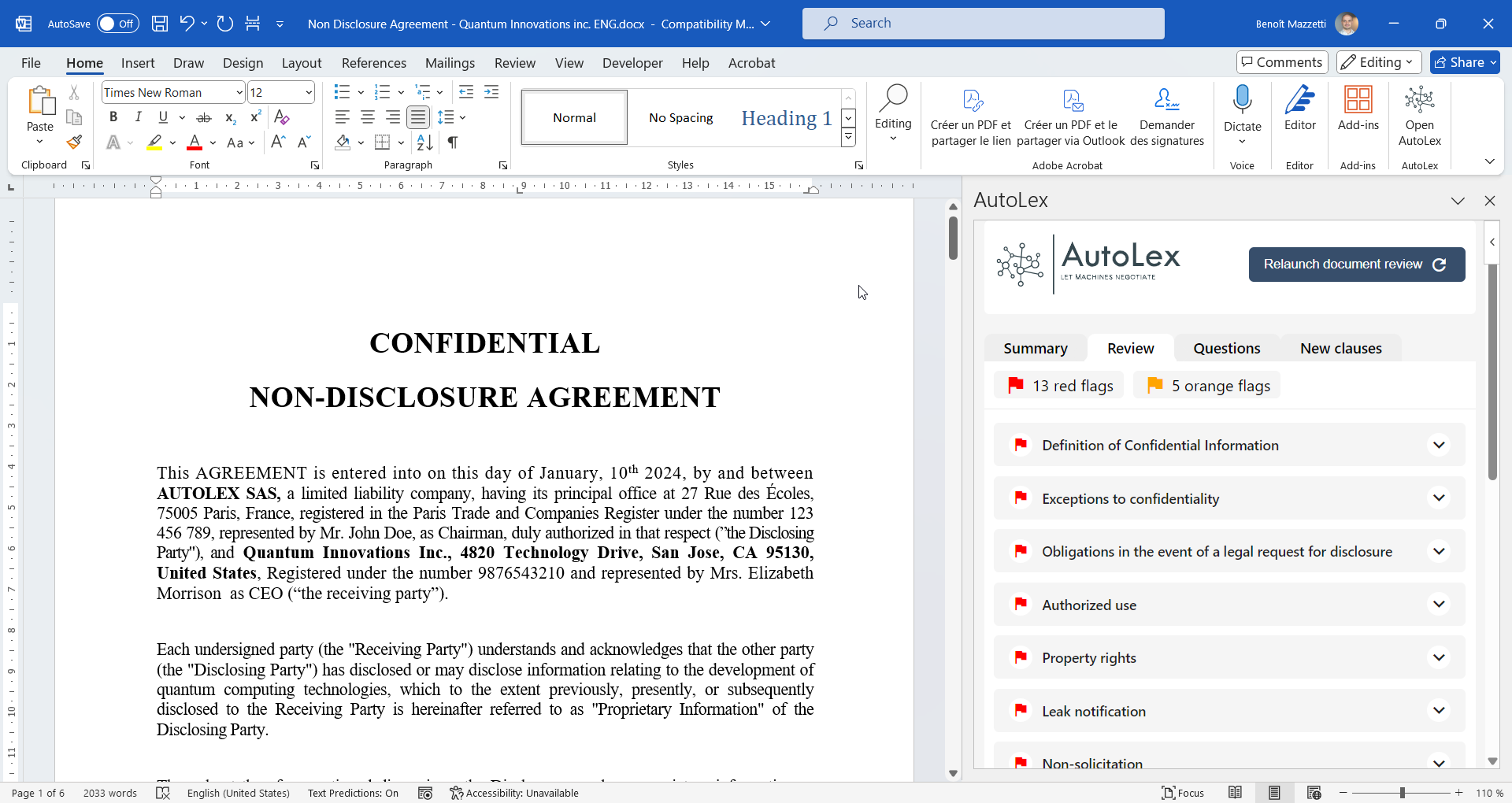Apply subscript formatting

pos(230,117)
